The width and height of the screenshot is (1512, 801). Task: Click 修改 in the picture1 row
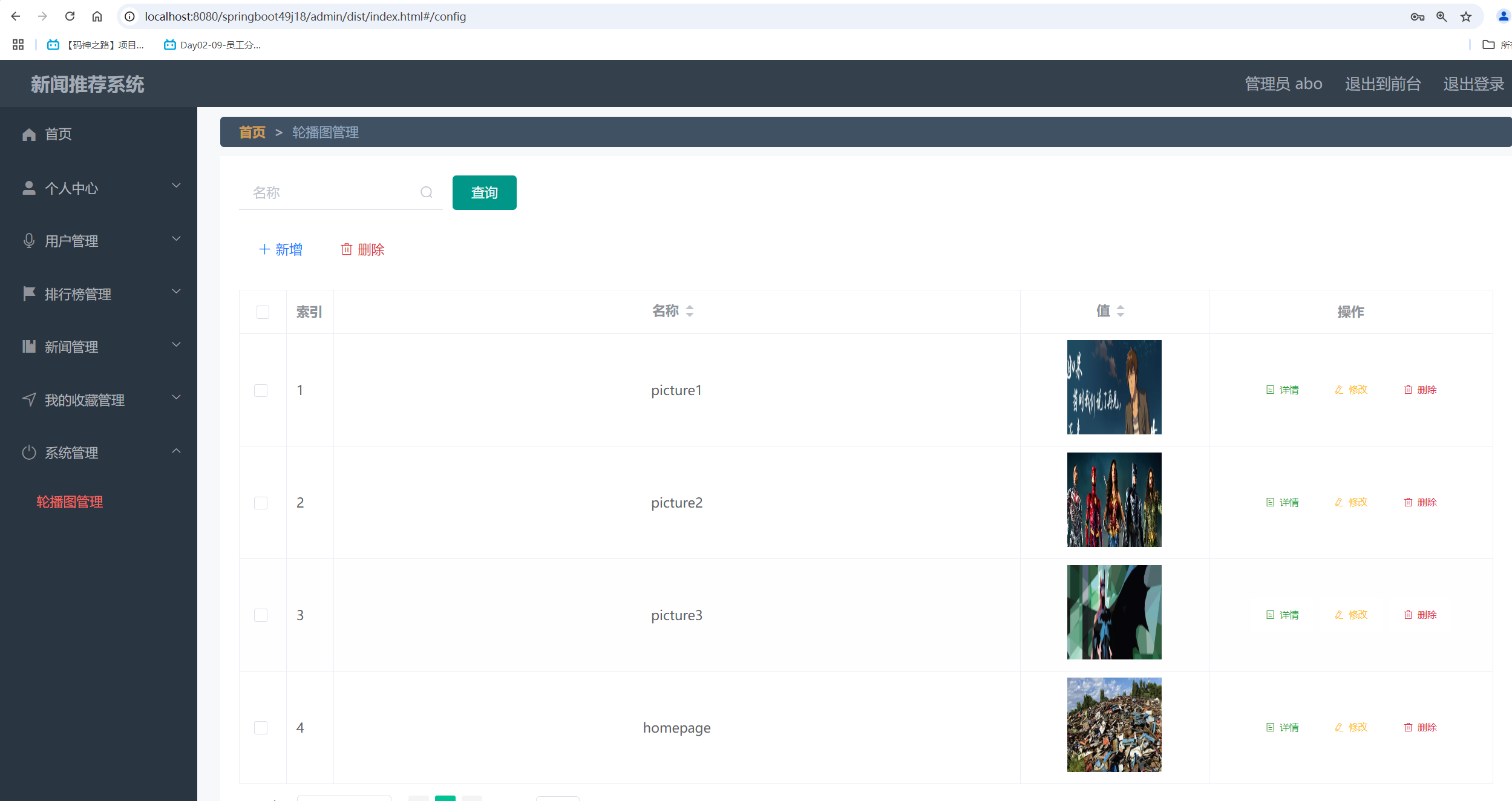pyautogui.click(x=1352, y=390)
